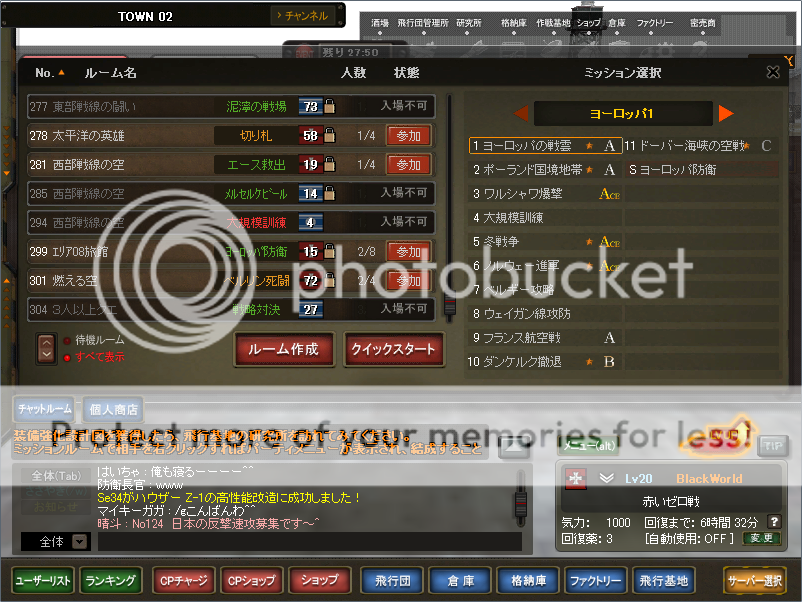
Task: Click the ルーム作成 button
Action: (x=284, y=349)
